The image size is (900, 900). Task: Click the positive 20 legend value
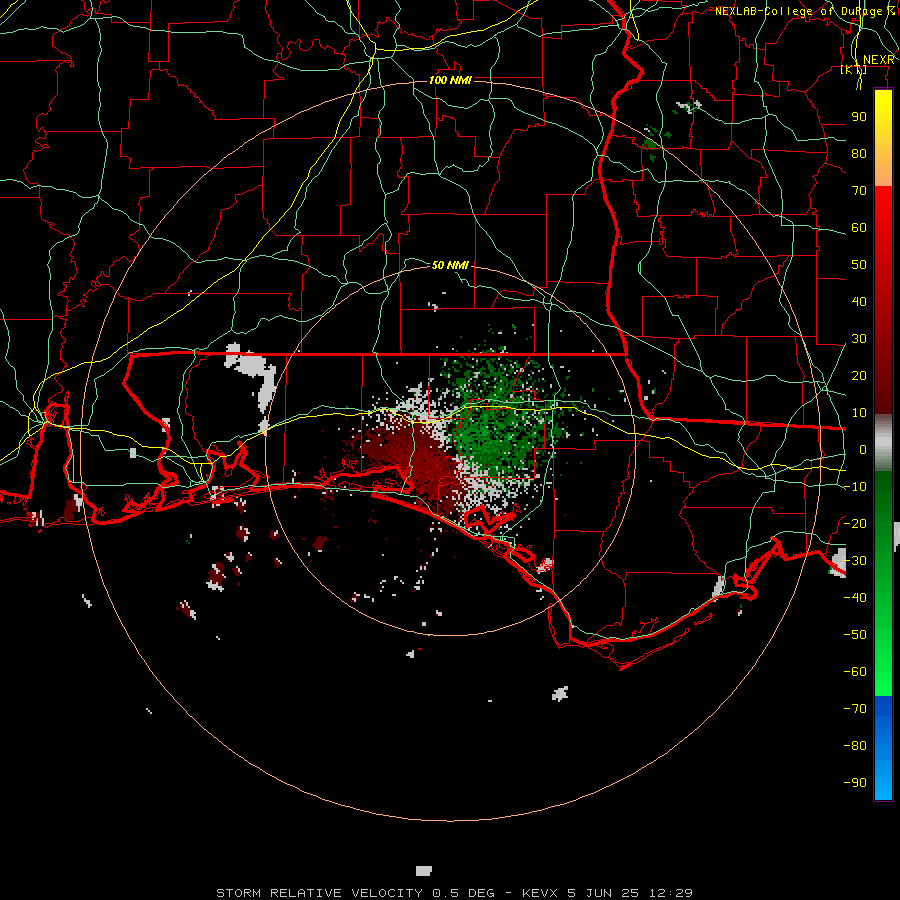[859, 376]
